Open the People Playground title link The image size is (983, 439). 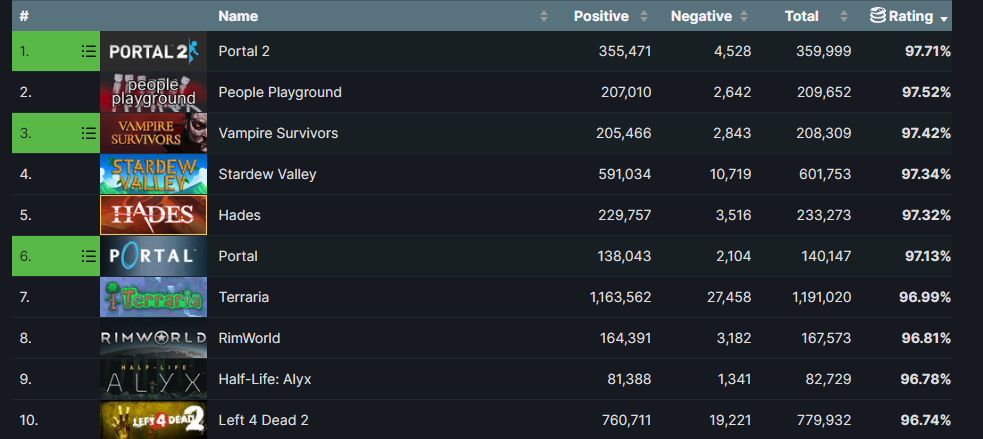click(x=280, y=92)
